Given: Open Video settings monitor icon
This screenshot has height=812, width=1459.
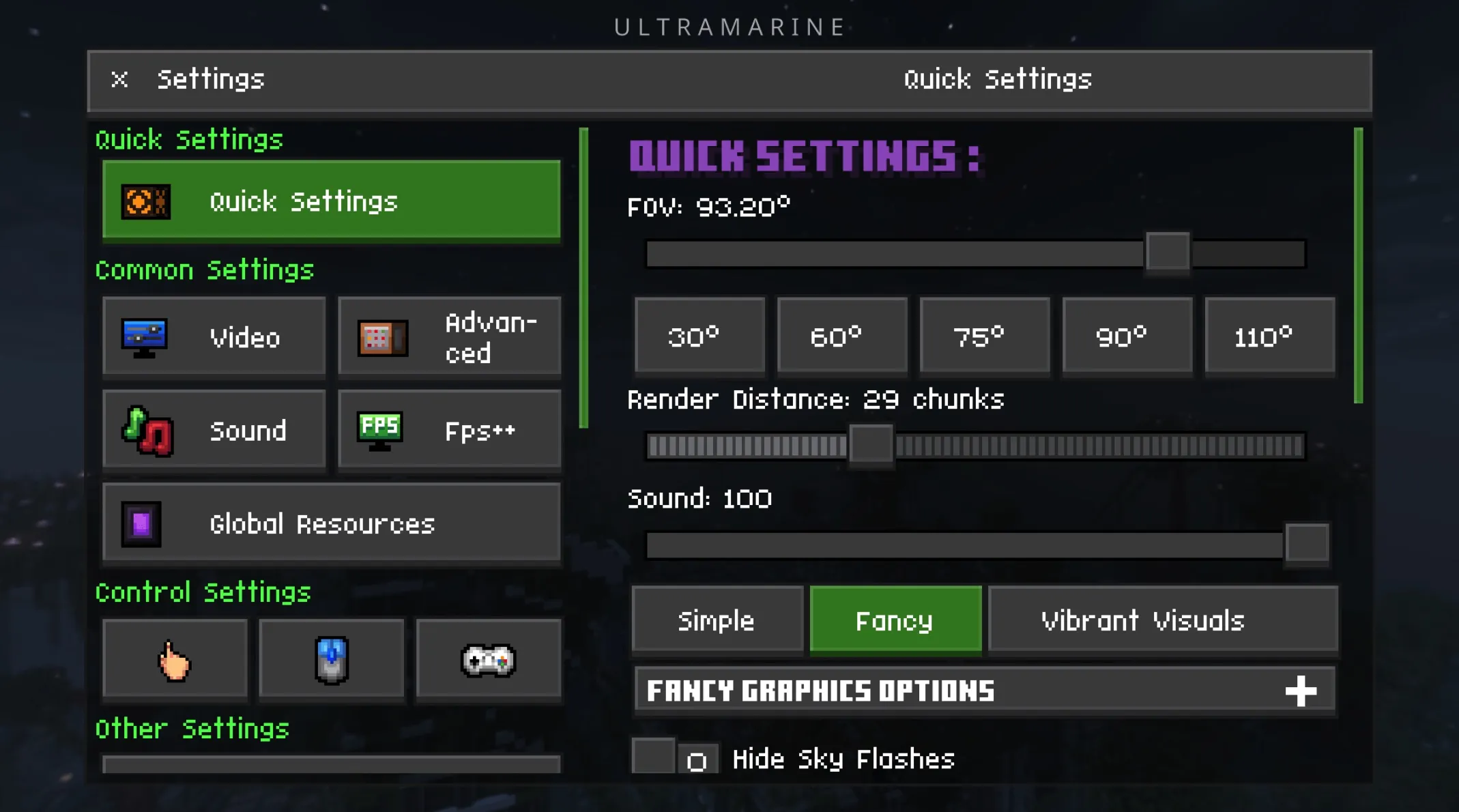Looking at the screenshot, I should [144, 337].
